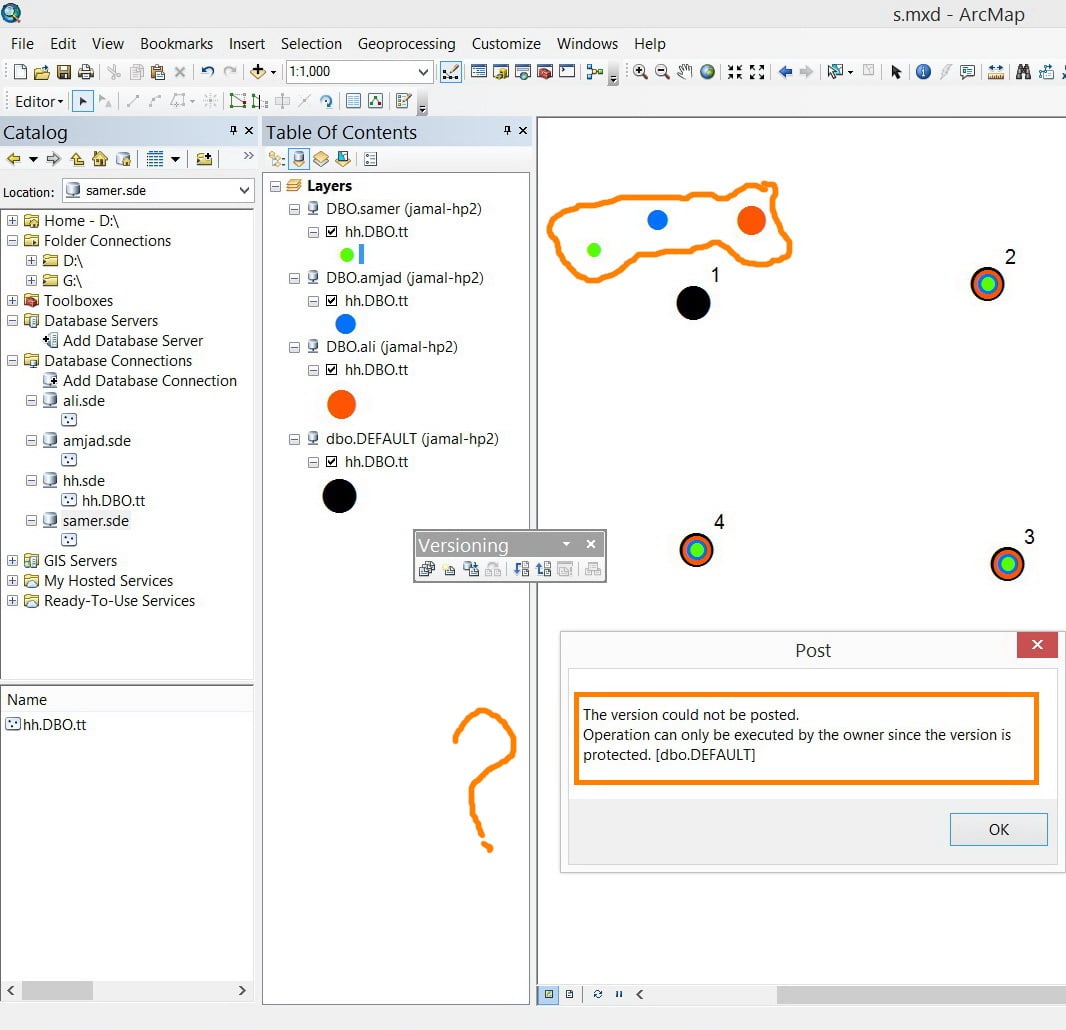Select the Zoom Out magnifier tool

pyautogui.click(x=662, y=71)
